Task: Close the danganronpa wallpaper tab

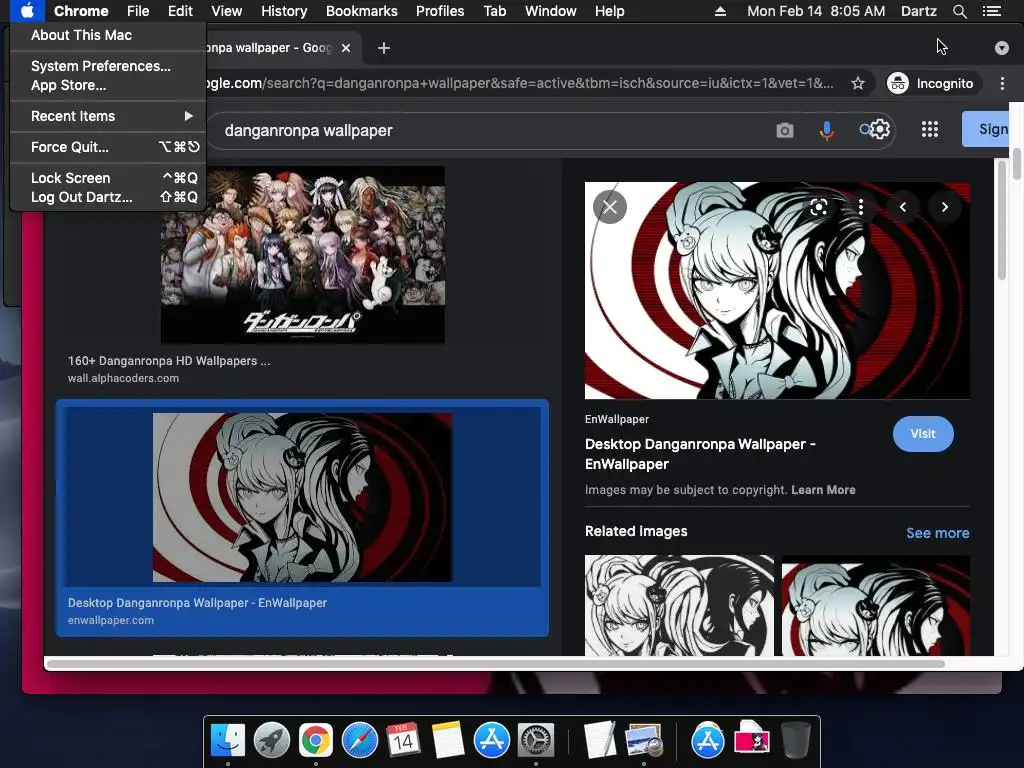Action: tap(346, 48)
